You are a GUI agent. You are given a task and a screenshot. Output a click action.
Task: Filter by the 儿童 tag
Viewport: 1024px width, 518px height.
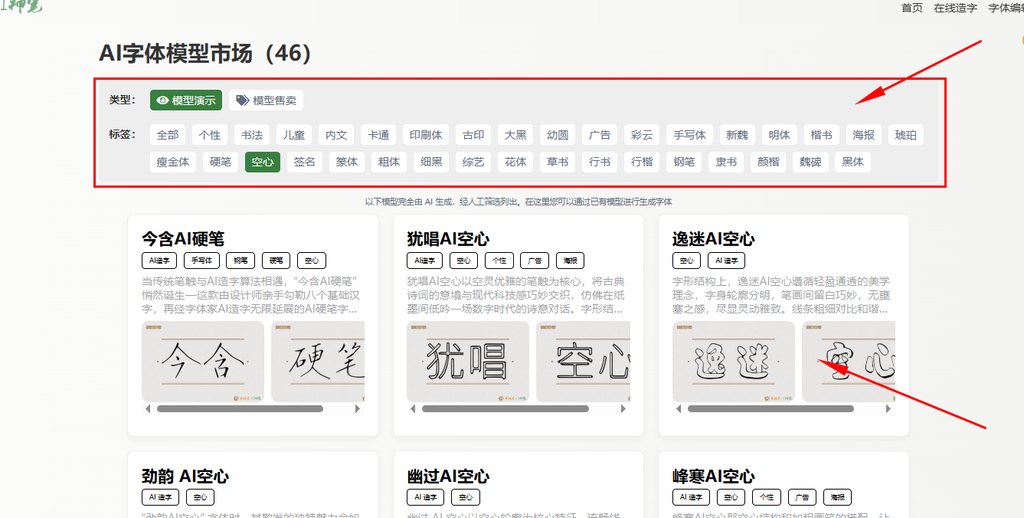[x=294, y=135]
